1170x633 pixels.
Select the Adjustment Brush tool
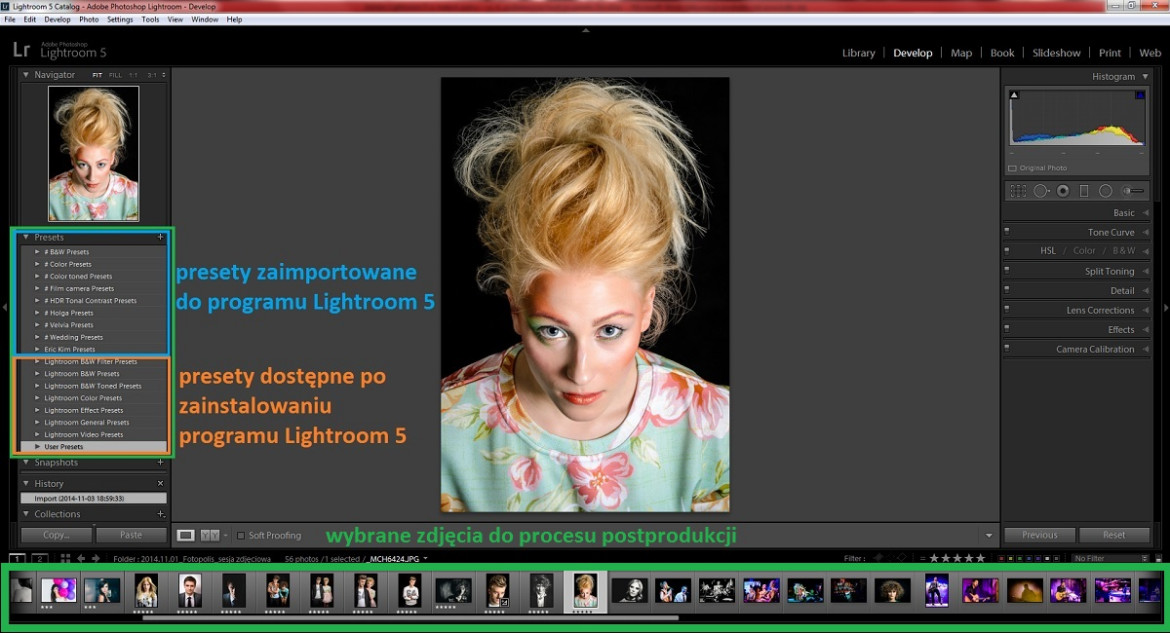pos(1133,191)
